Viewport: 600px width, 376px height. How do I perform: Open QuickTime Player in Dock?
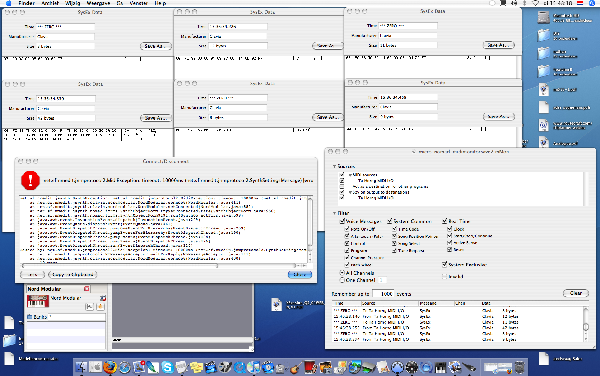click(x=240, y=367)
